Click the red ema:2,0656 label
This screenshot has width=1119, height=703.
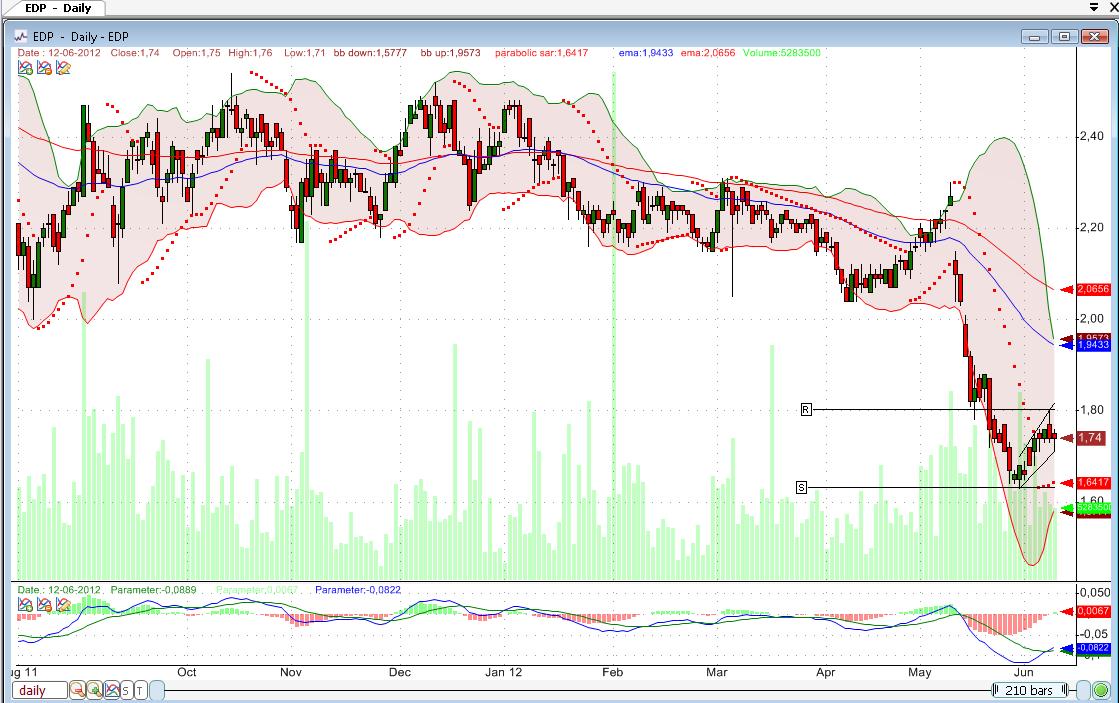coord(708,53)
